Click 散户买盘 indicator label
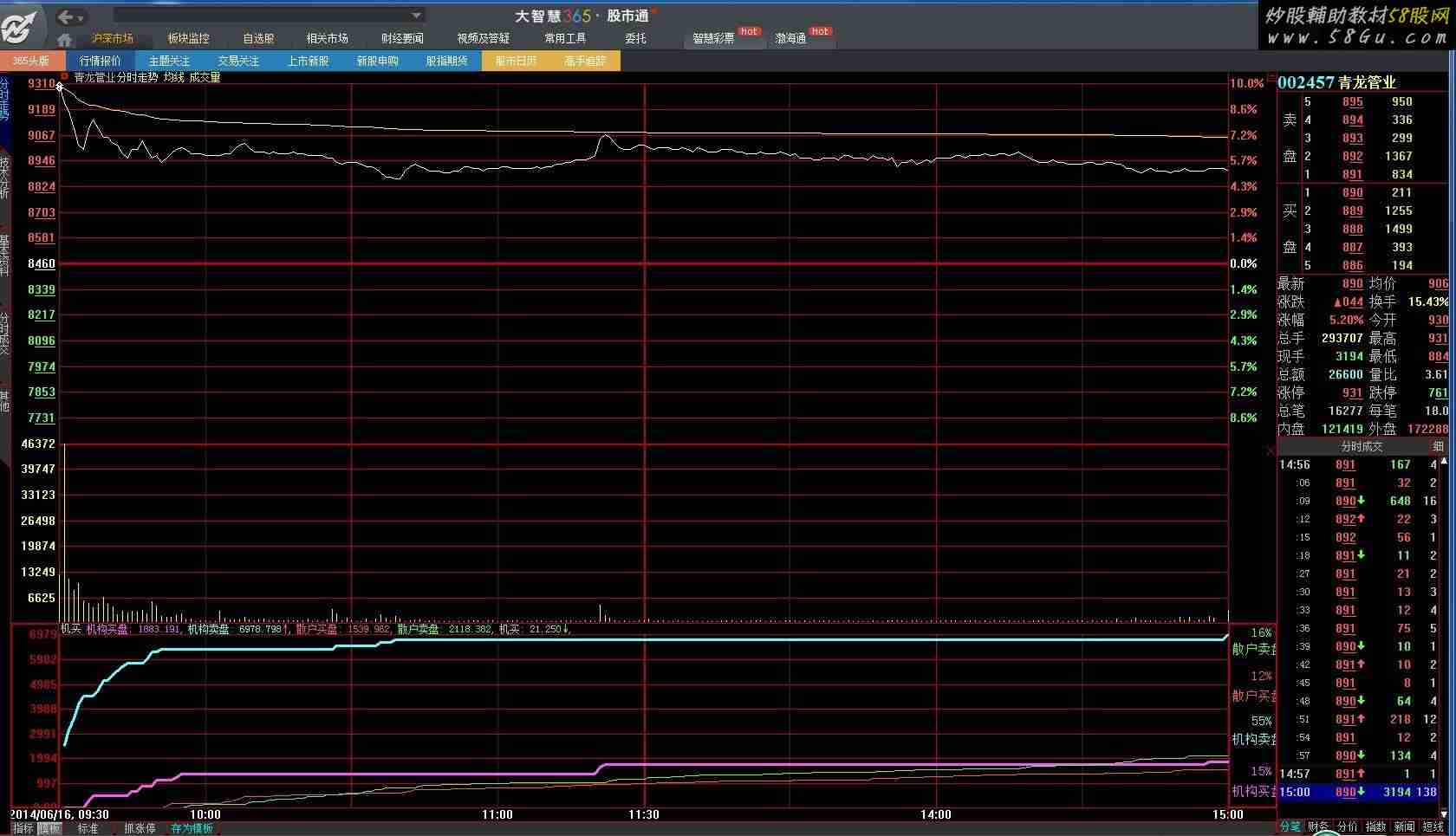1456x836 pixels. 316,629
